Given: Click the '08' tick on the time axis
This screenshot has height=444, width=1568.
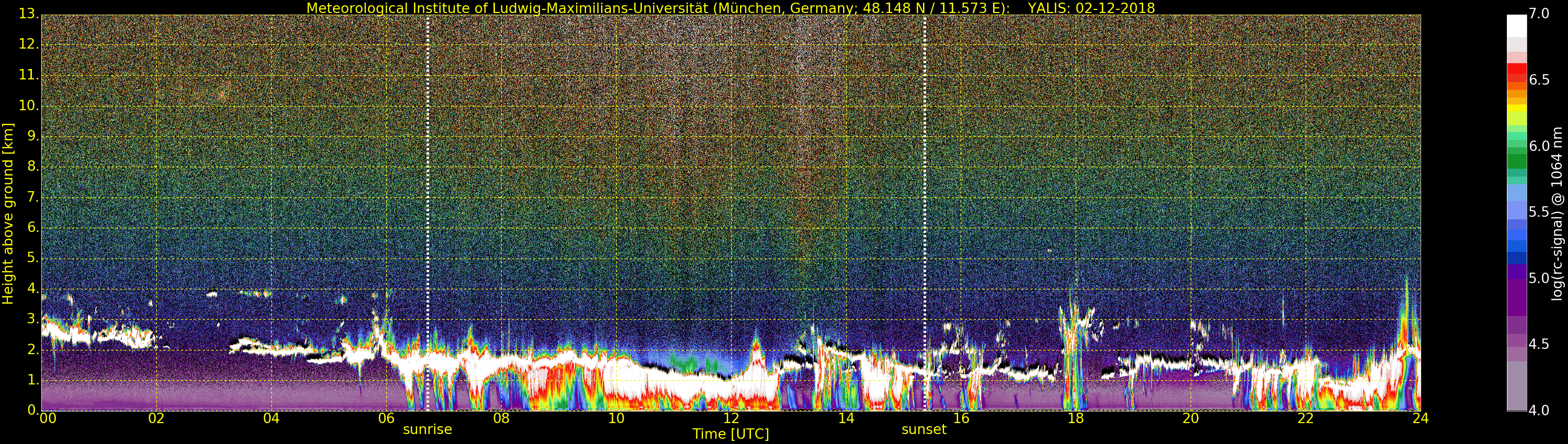Looking at the screenshot, I should (501, 418).
